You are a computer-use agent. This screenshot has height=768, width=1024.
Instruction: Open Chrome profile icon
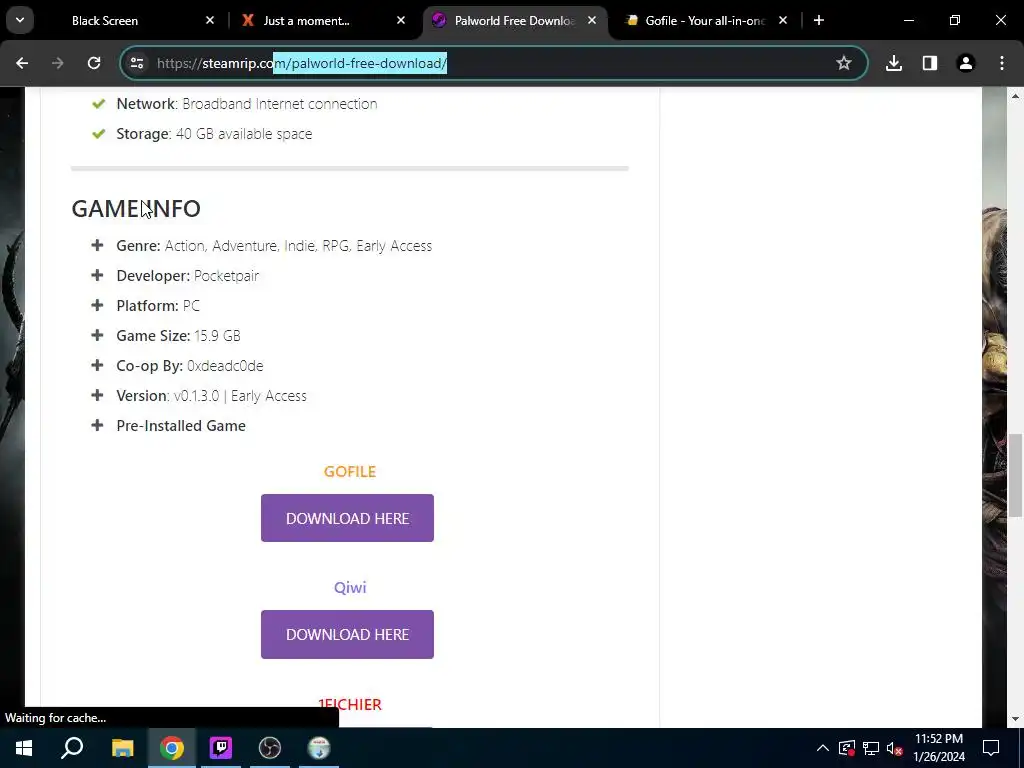(x=966, y=63)
